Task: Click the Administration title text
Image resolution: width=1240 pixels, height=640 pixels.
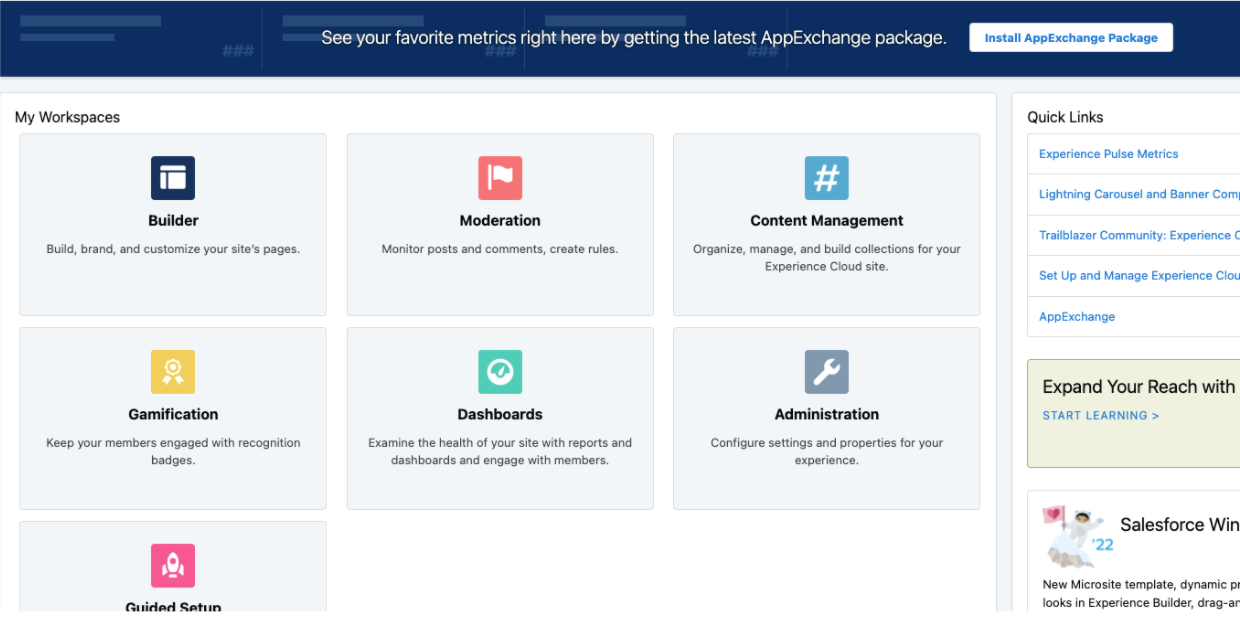Action: click(827, 414)
